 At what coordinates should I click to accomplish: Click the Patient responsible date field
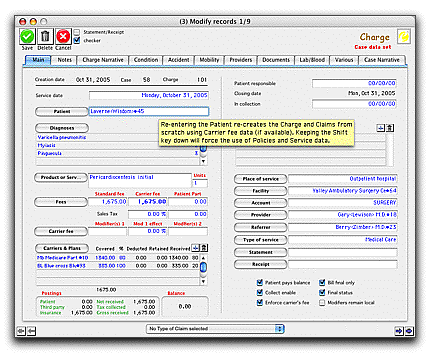354,83
